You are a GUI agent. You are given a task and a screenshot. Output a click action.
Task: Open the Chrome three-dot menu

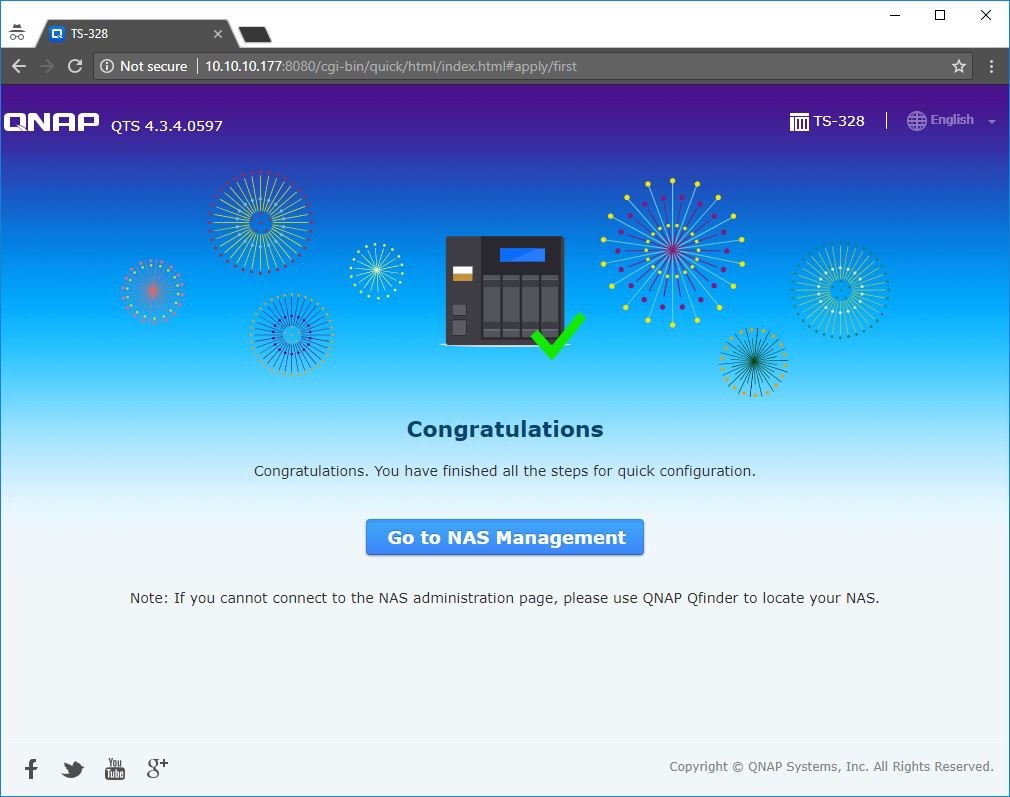pos(991,66)
